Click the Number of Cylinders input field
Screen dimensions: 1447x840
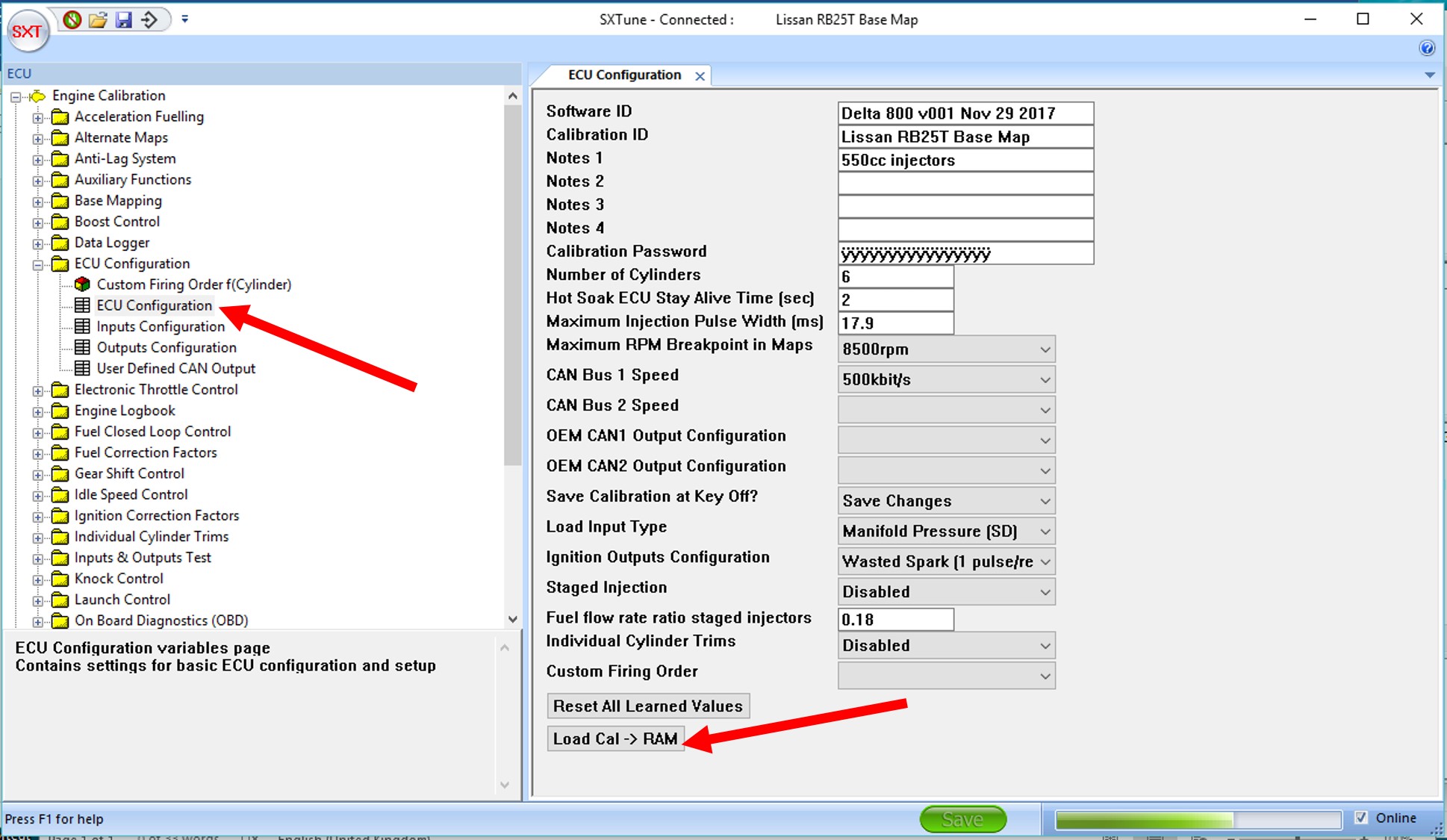[x=895, y=277]
